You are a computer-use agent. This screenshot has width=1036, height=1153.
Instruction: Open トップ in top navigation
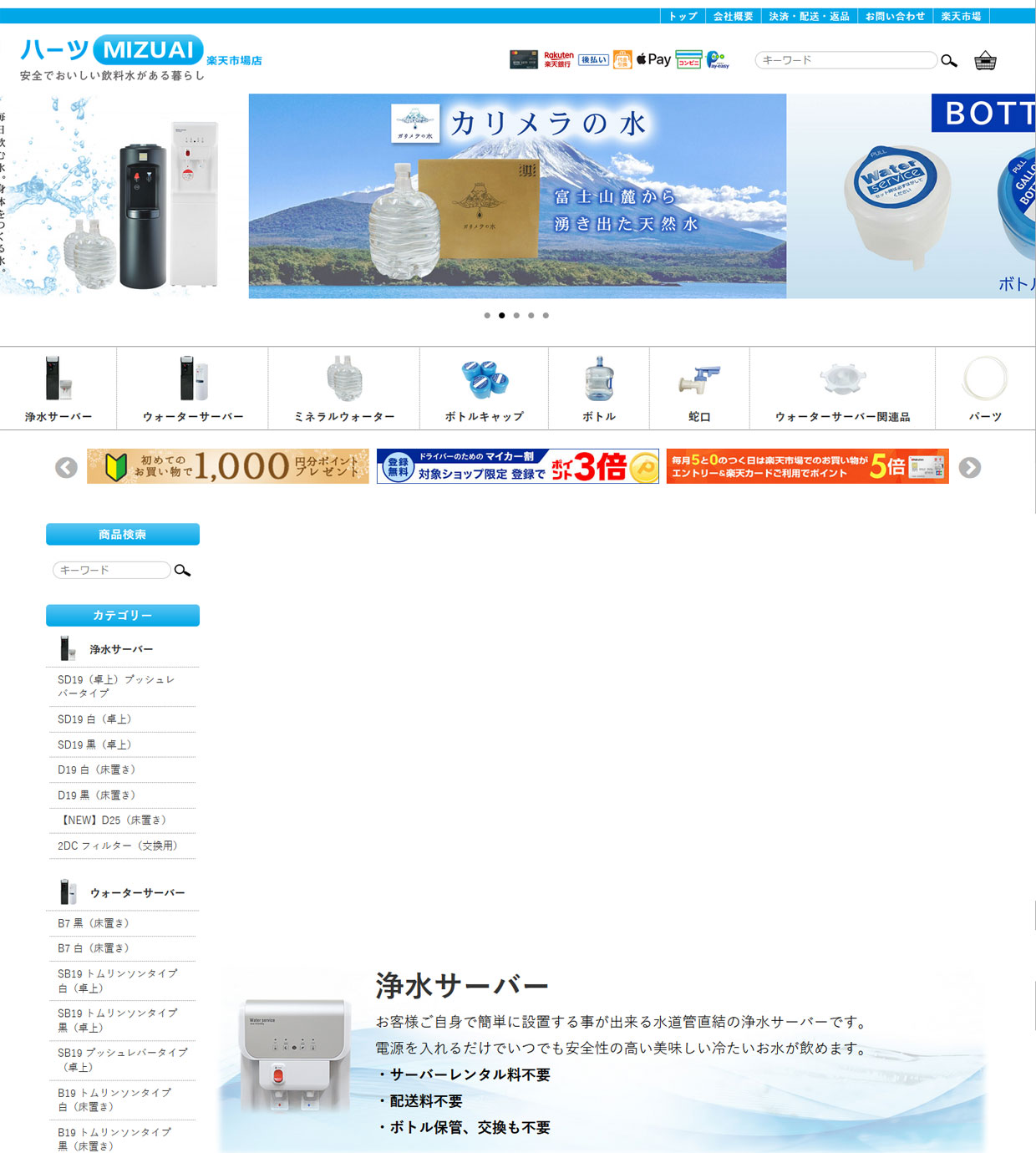(x=683, y=16)
